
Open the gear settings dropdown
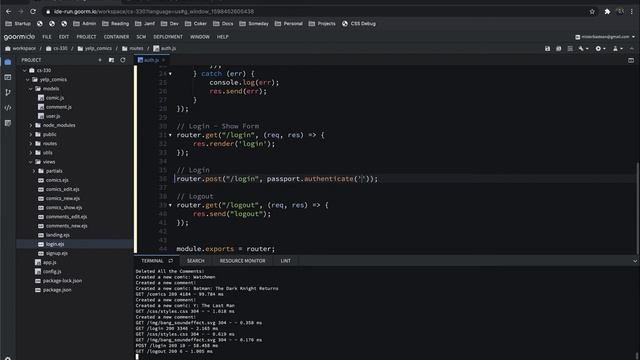(600, 49)
